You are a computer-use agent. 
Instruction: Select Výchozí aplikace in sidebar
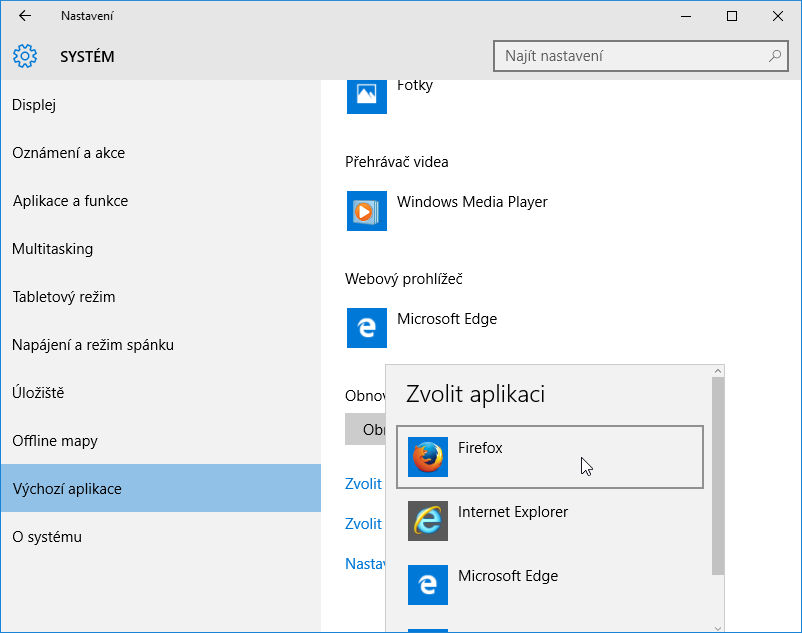point(161,488)
